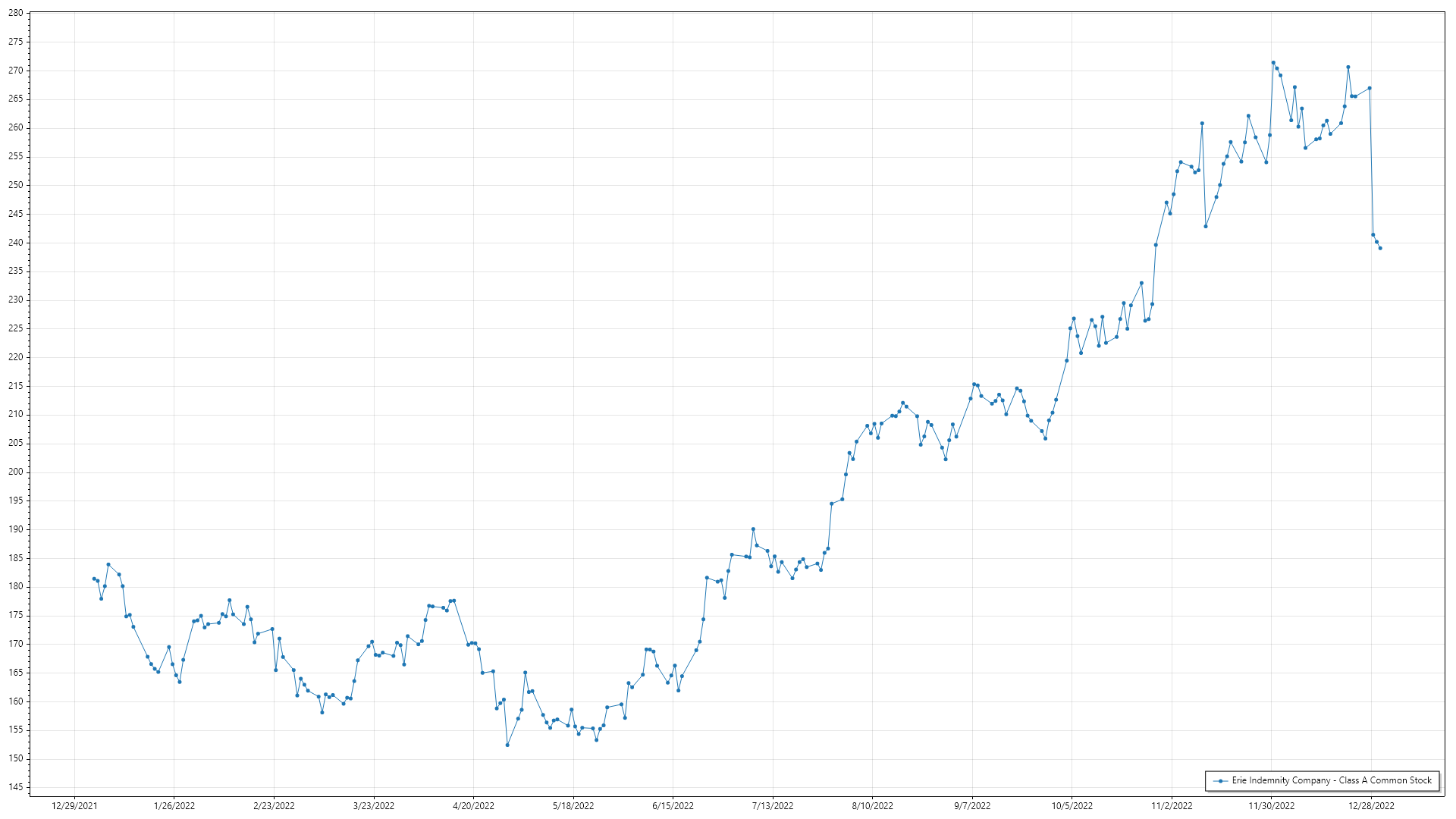Click the 1/26/2022 x-axis label
The width and height of the screenshot is (1456, 819).
coord(174,806)
